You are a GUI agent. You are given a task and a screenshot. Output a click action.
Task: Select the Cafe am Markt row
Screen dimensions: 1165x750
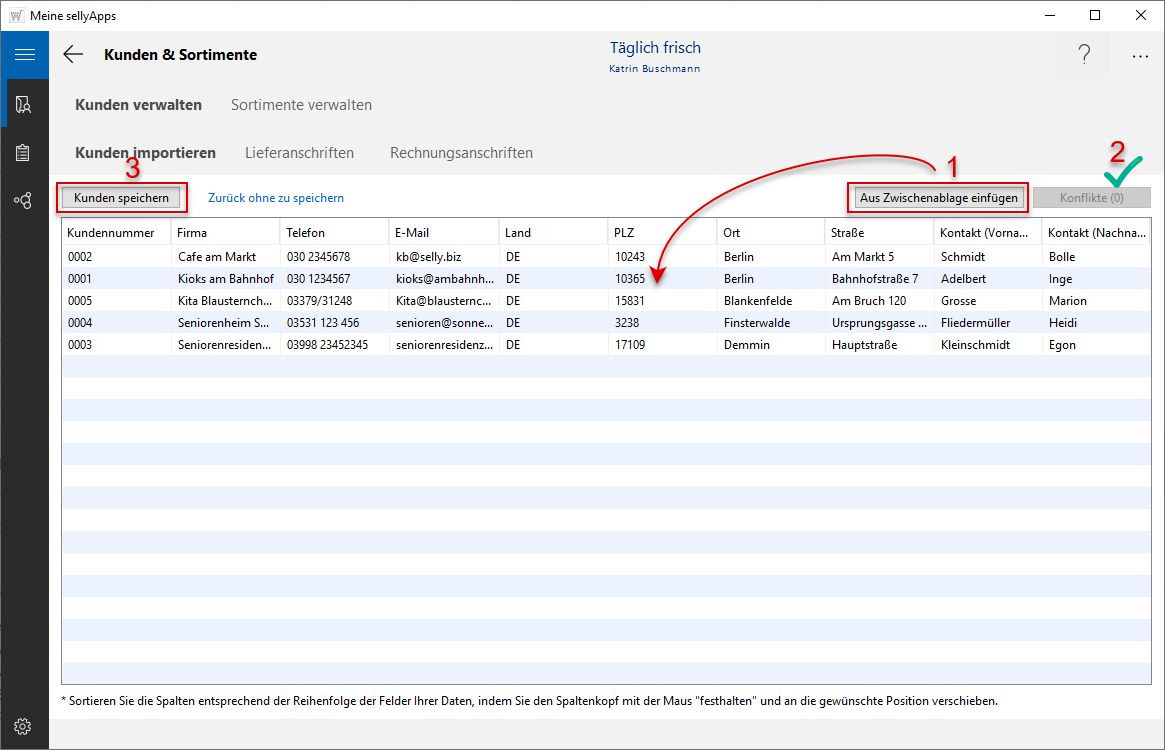[217, 257]
